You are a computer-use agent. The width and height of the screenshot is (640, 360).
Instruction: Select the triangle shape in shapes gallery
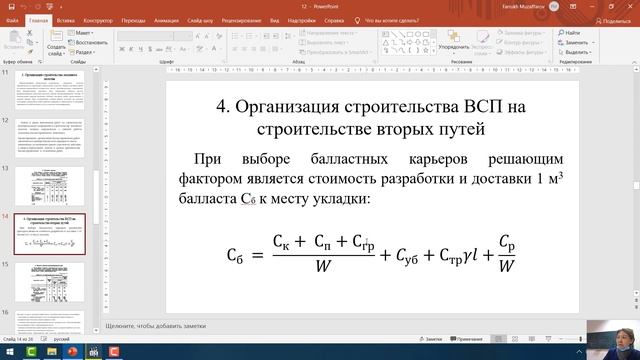pyautogui.click(x=386, y=42)
